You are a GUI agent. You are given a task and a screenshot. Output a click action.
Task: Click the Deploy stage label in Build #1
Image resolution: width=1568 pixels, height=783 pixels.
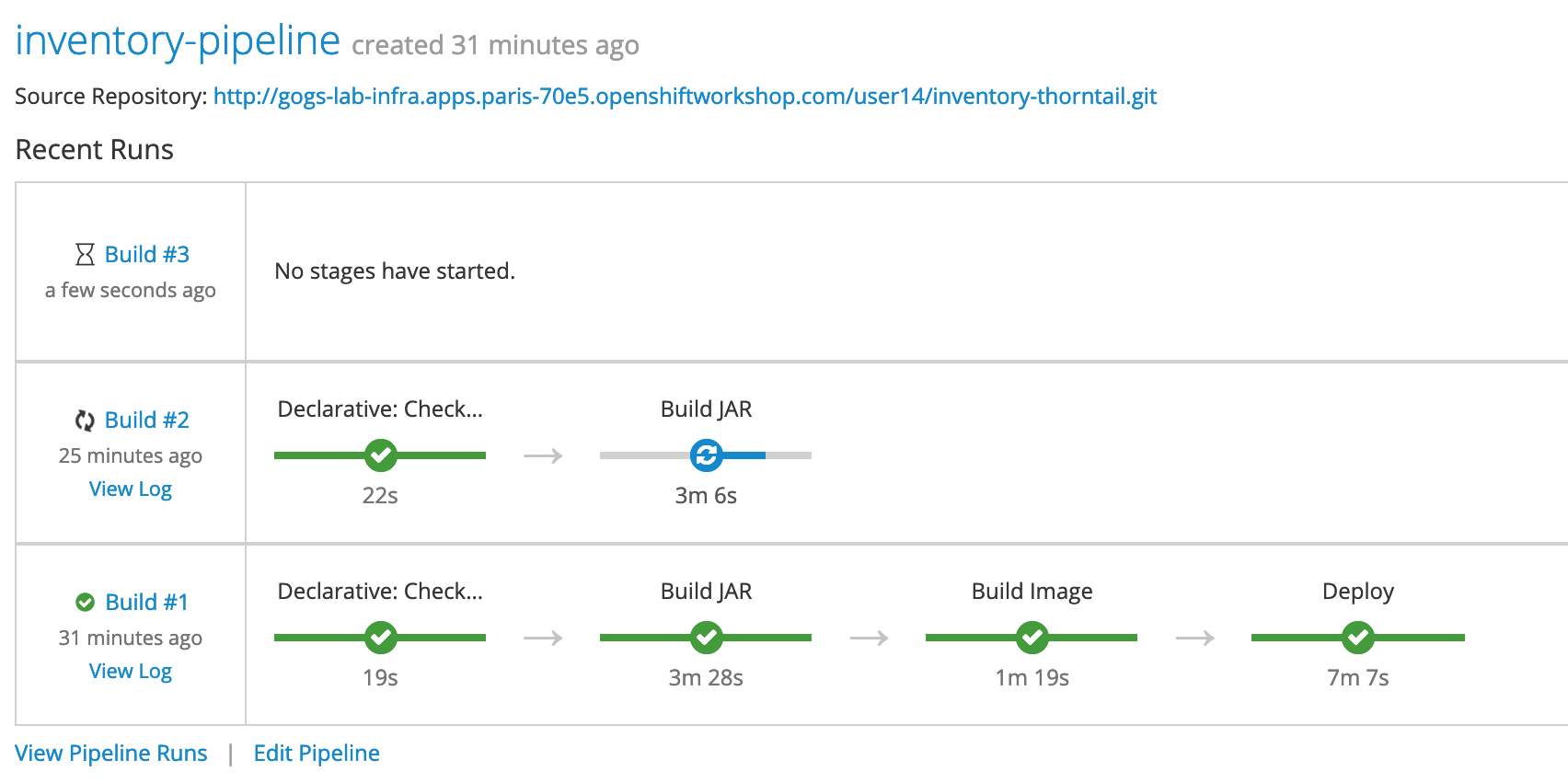1358,592
